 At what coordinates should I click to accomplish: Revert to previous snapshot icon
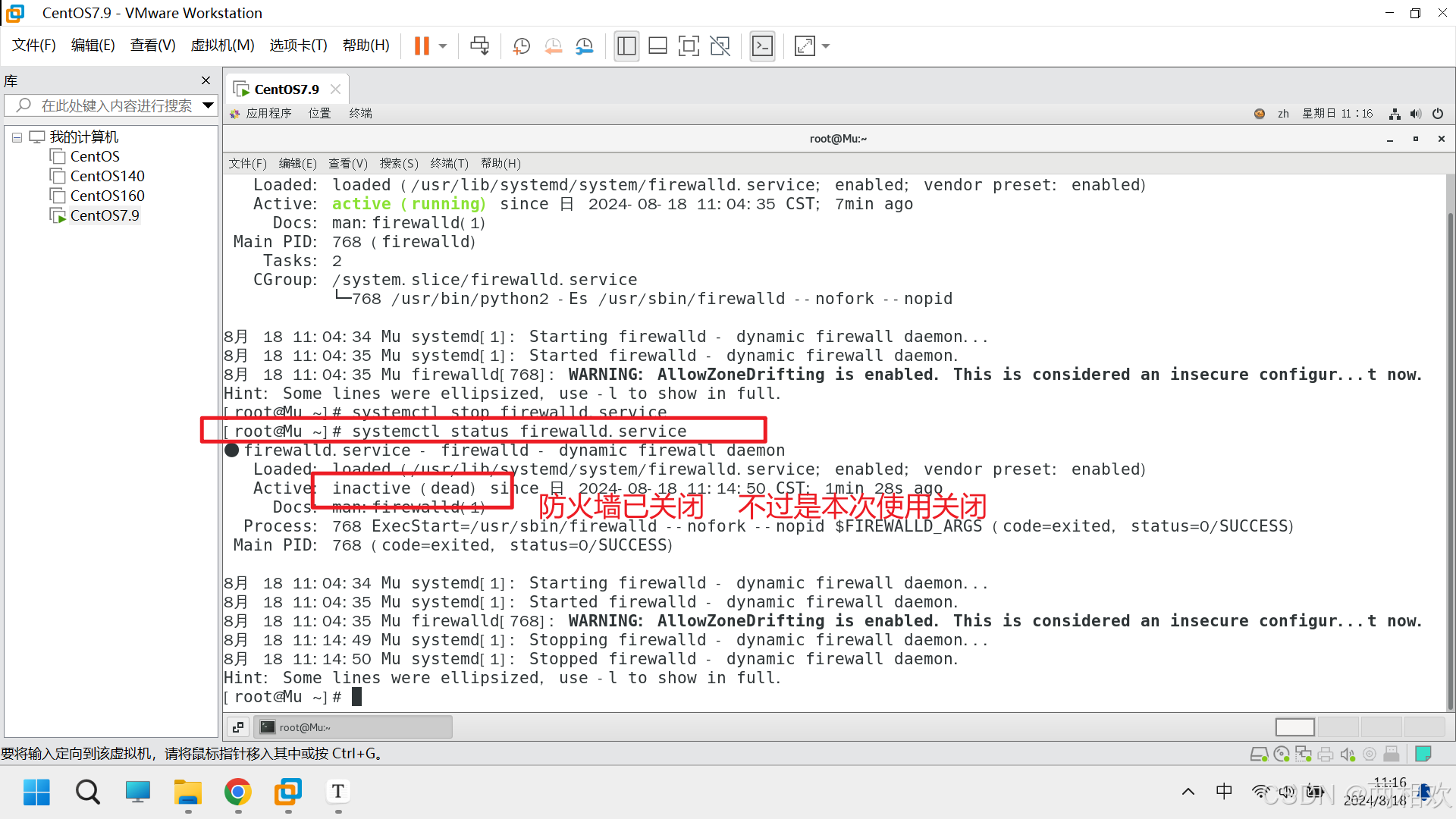[553, 46]
